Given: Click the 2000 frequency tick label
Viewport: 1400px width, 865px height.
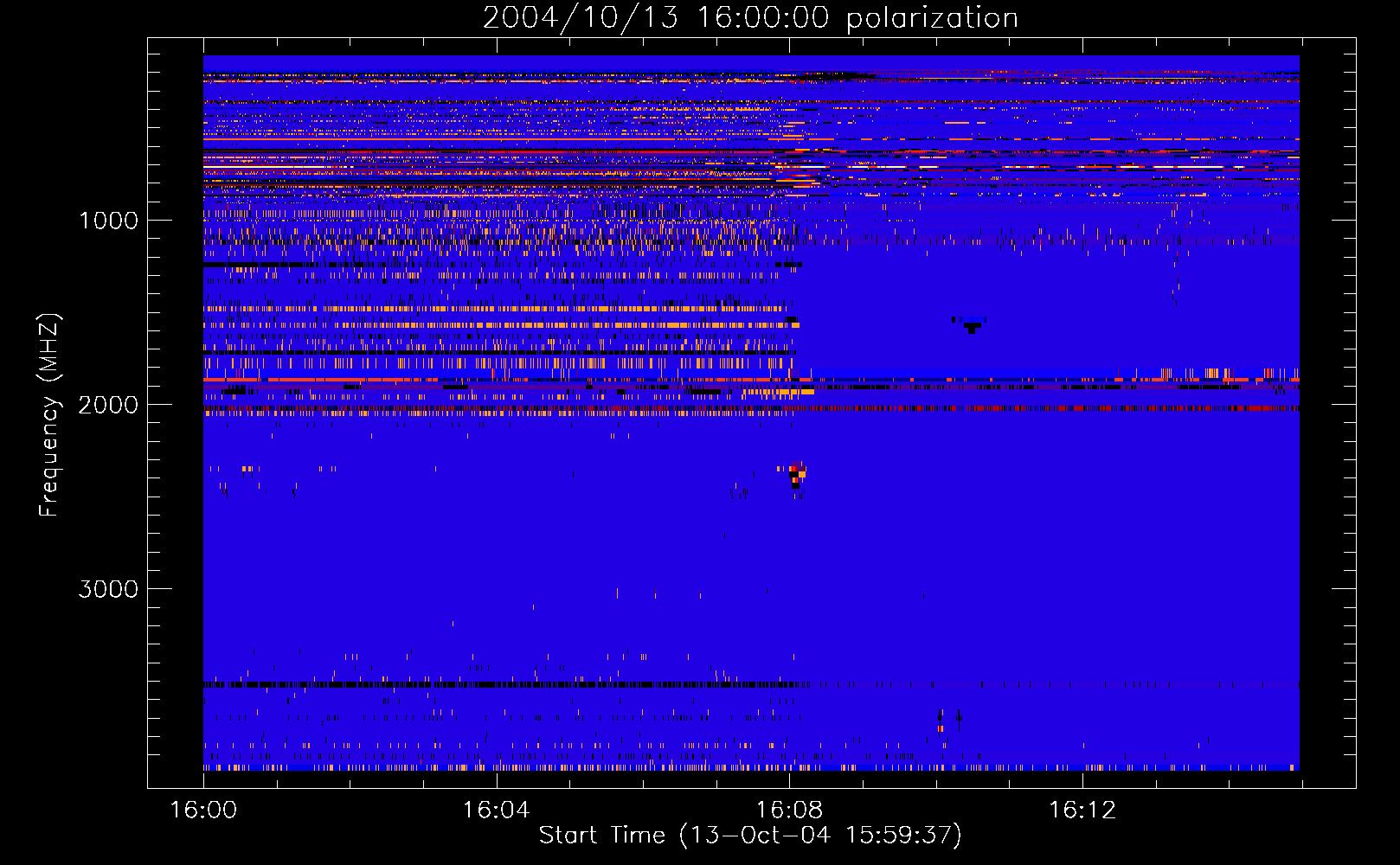Looking at the screenshot, I should pyautogui.click(x=108, y=405).
